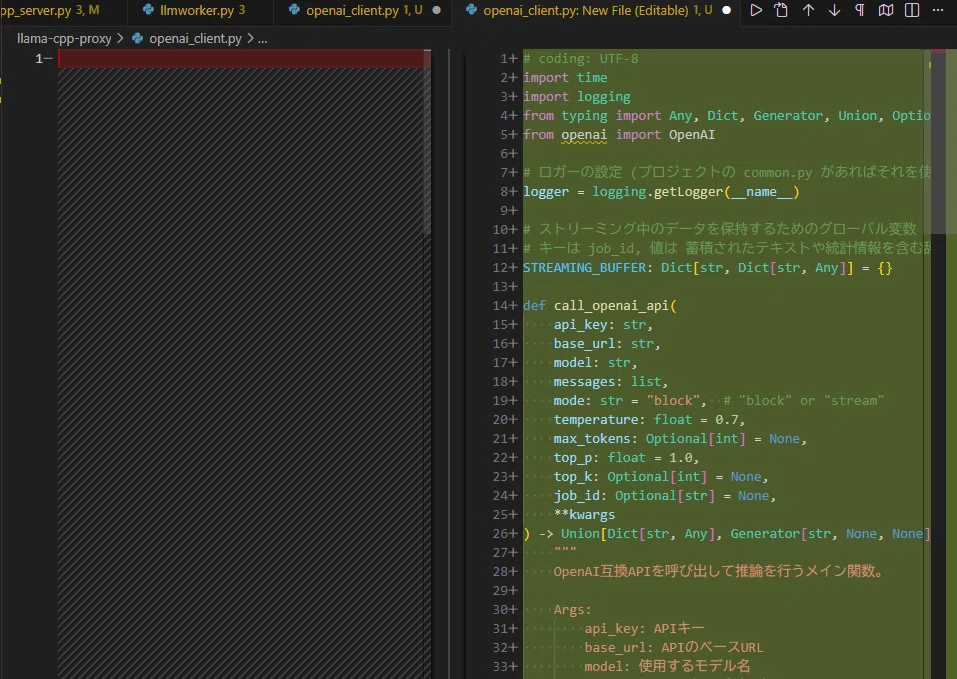The width and height of the screenshot is (957, 679).
Task: Toggle whitespace trimming with pilcrow icon
Action: [x=860, y=10]
